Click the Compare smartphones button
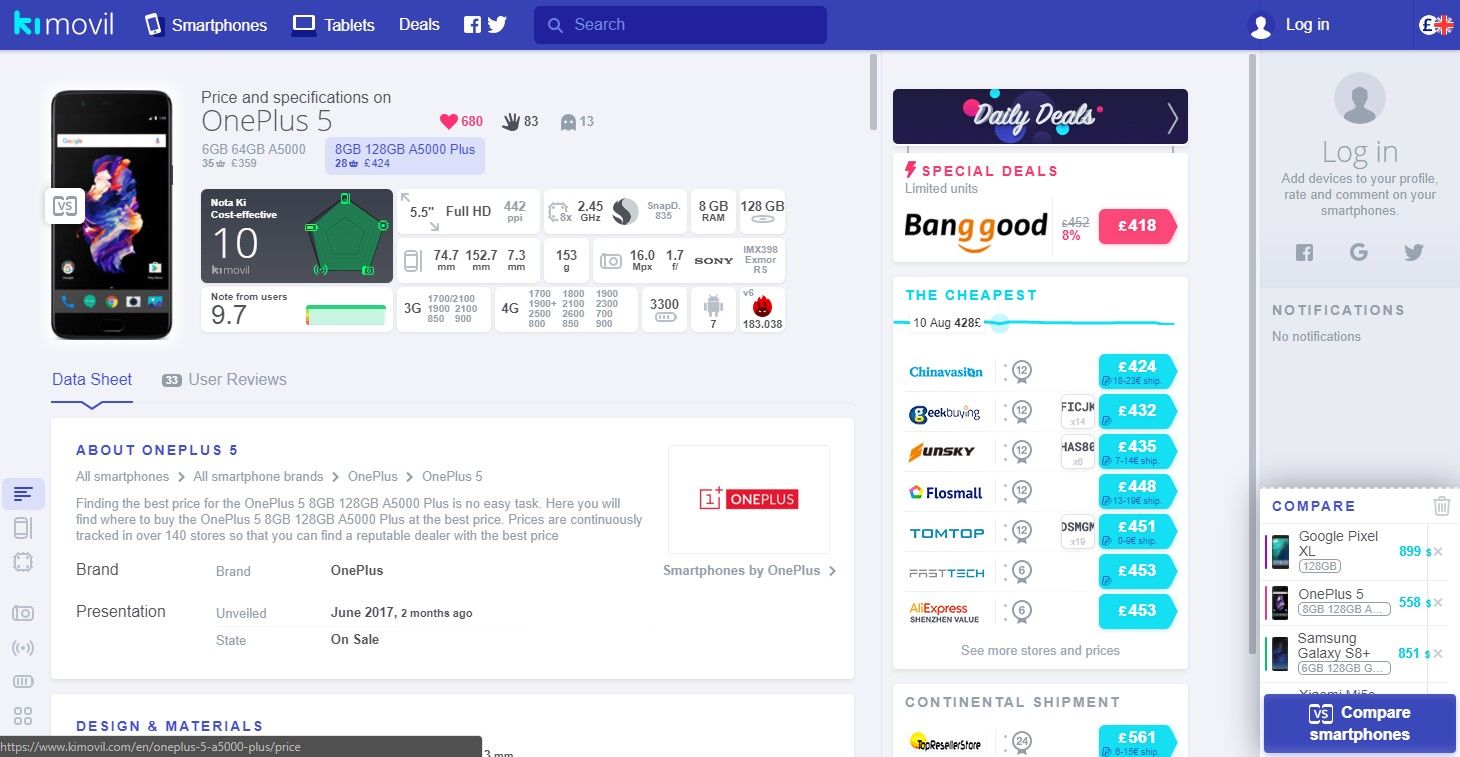This screenshot has width=1460, height=757. click(x=1360, y=723)
